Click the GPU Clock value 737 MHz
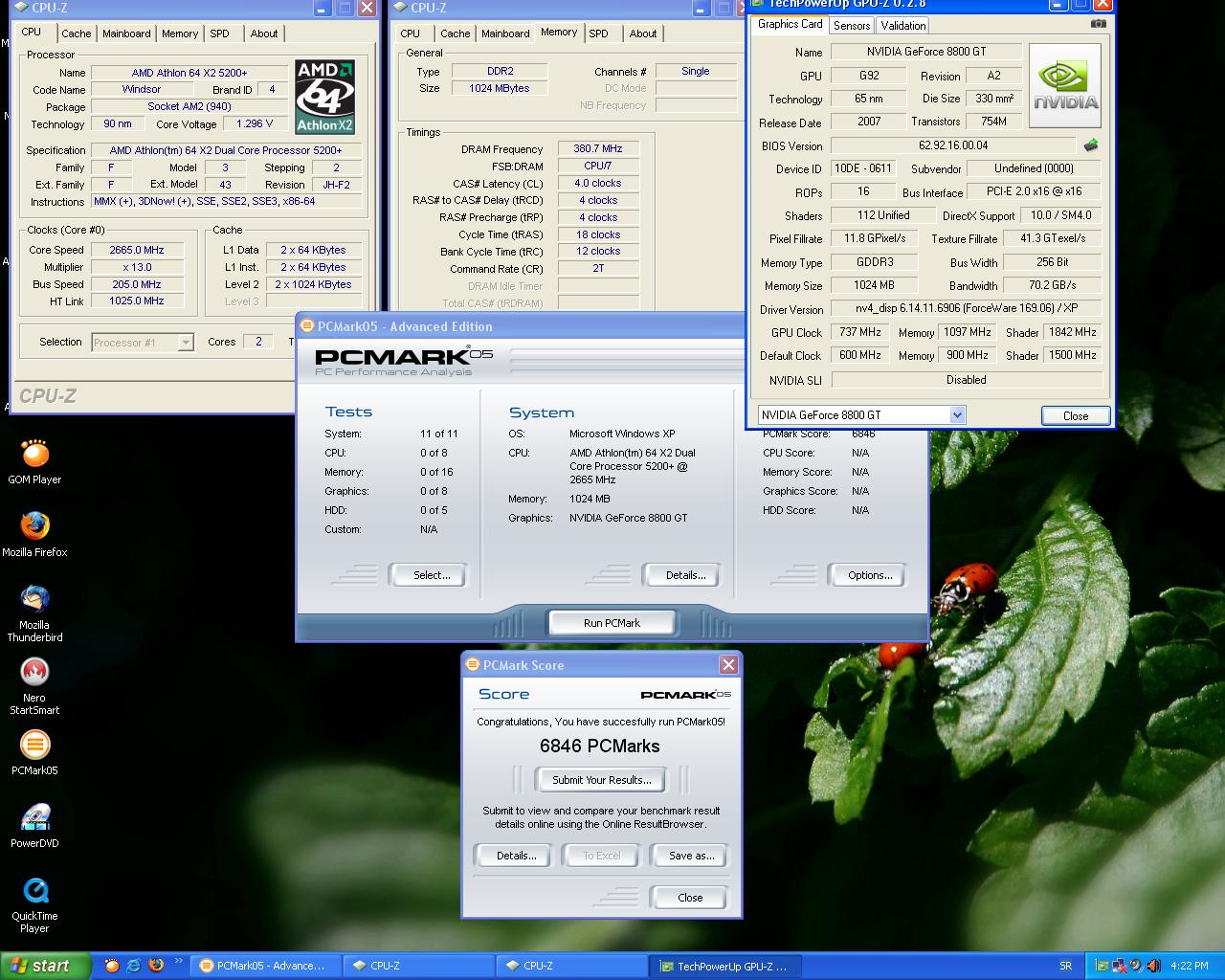 point(859,332)
